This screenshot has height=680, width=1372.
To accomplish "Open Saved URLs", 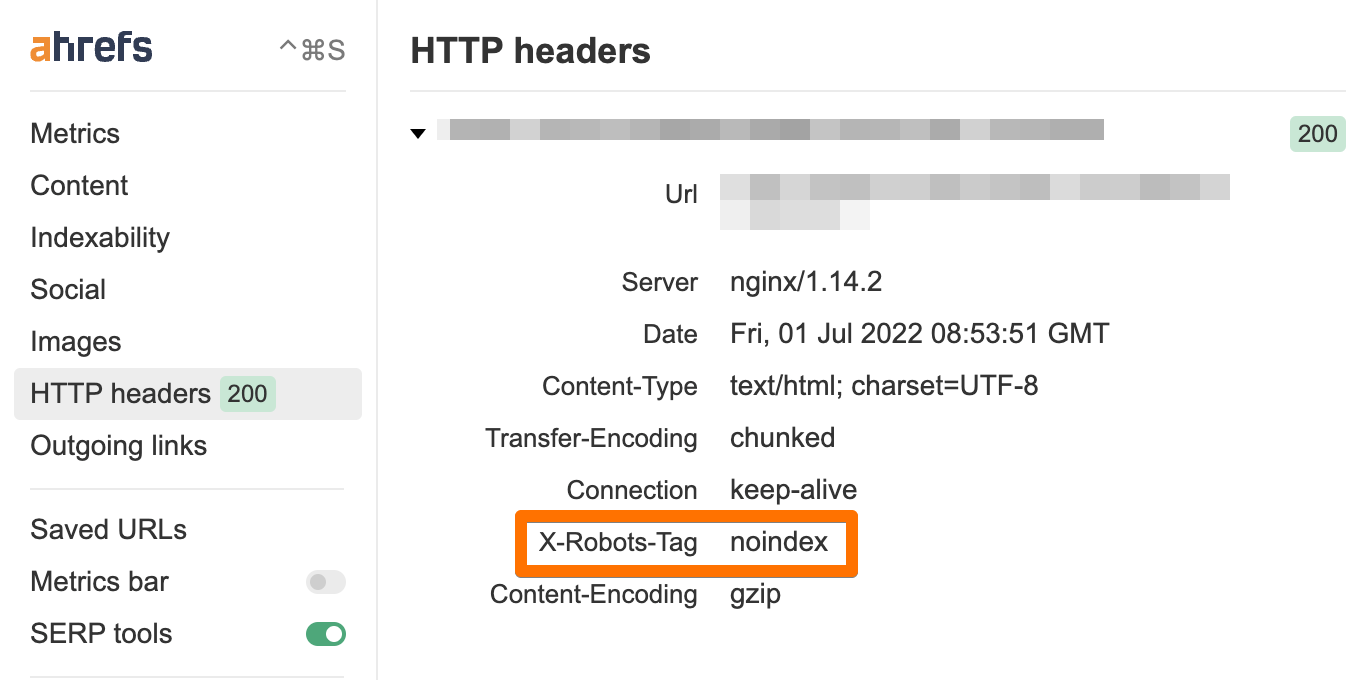I will tap(108, 529).
